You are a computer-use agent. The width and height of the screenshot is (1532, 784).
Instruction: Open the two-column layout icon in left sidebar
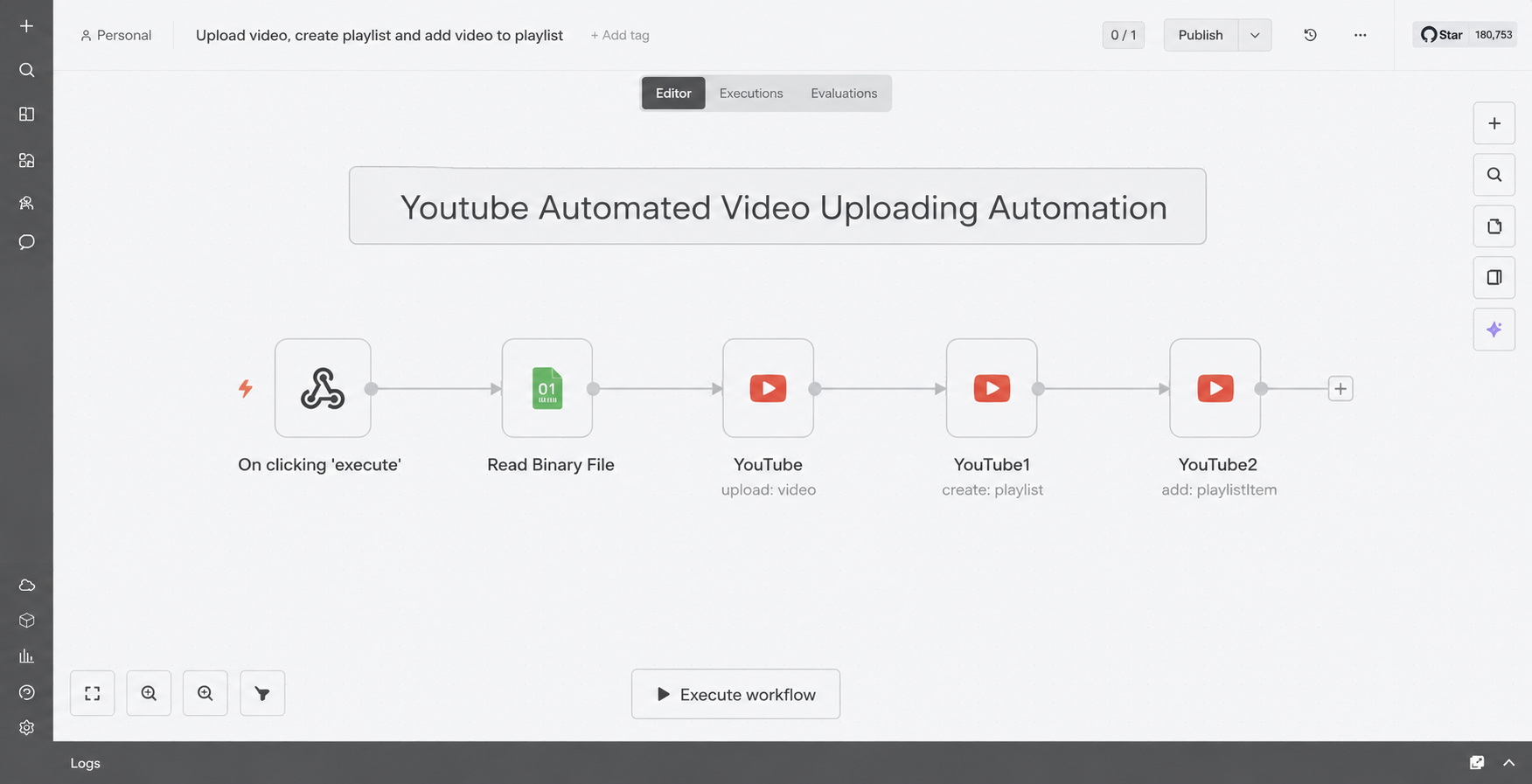[26, 114]
